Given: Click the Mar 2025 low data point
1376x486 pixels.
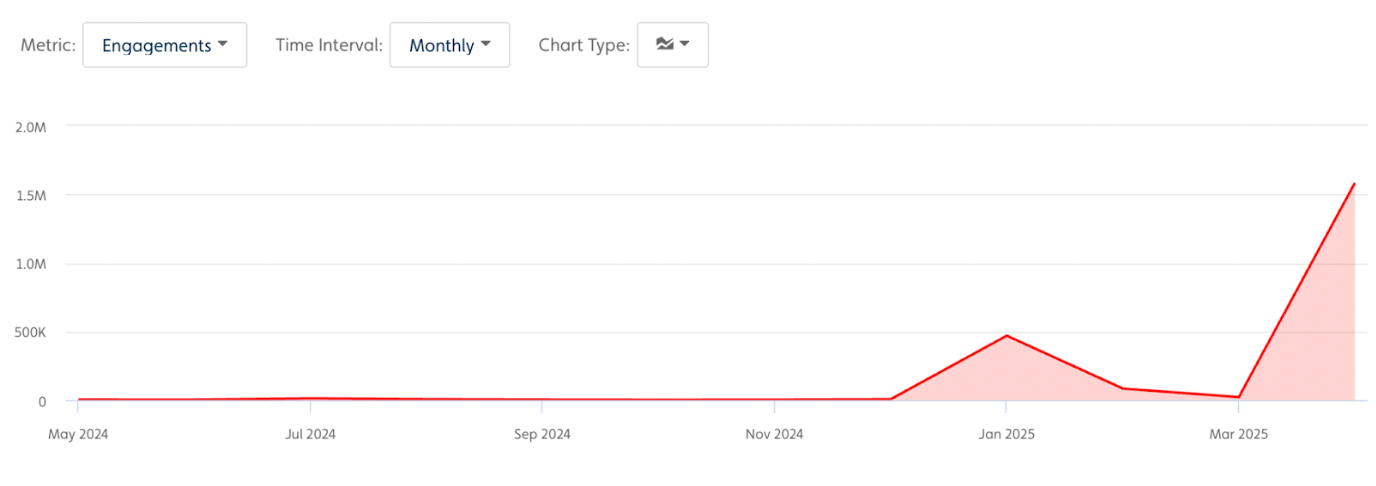Looking at the screenshot, I should coord(1239,397).
